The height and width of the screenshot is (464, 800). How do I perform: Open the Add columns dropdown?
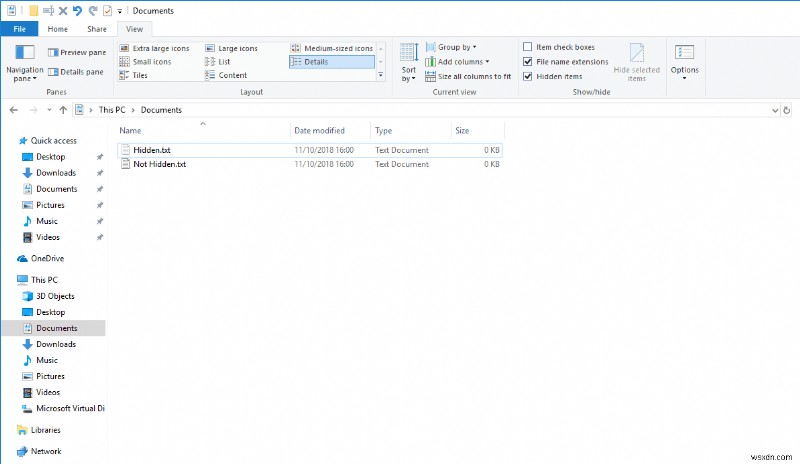pos(458,62)
